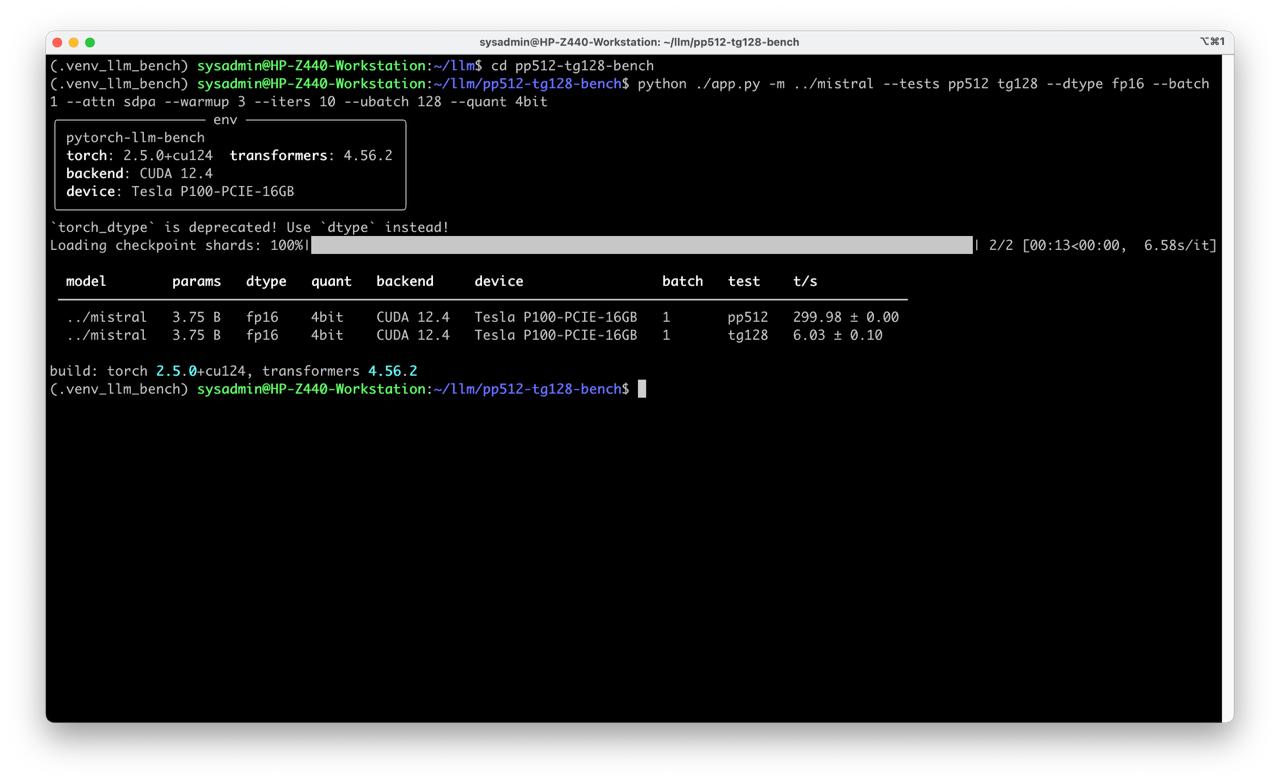The height and width of the screenshot is (783, 1280).
Task: Click the window title sysadmin@HP-Z440-Workstation
Action: [x=639, y=42]
